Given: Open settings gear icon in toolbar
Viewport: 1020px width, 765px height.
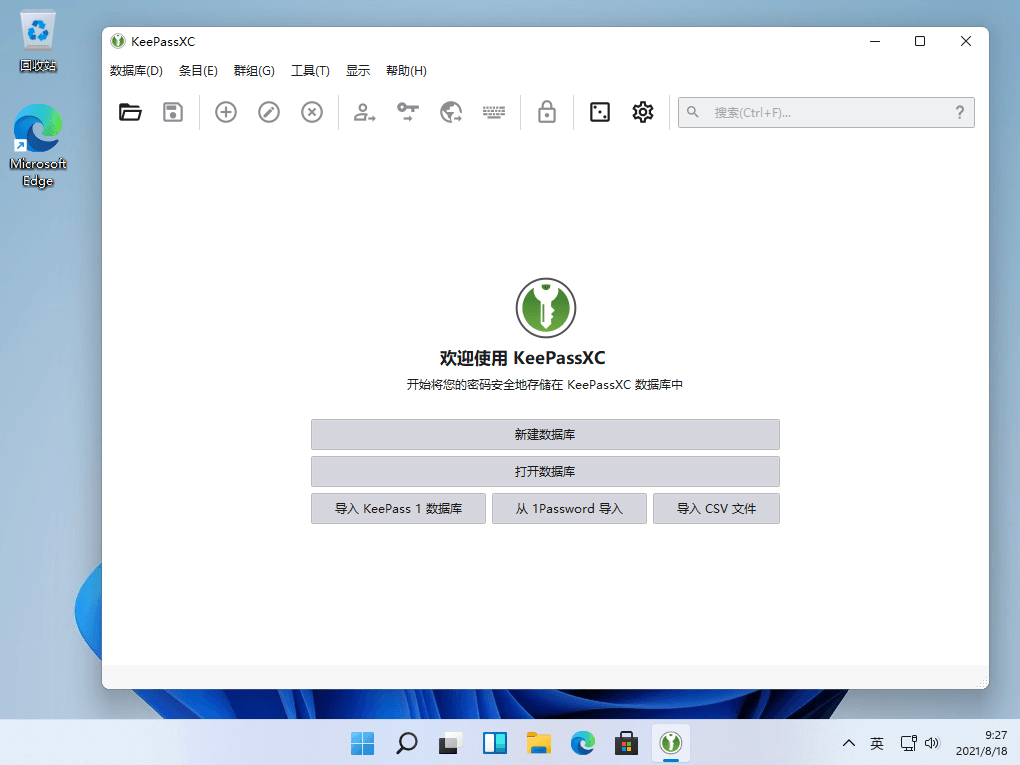Looking at the screenshot, I should tap(643, 113).
